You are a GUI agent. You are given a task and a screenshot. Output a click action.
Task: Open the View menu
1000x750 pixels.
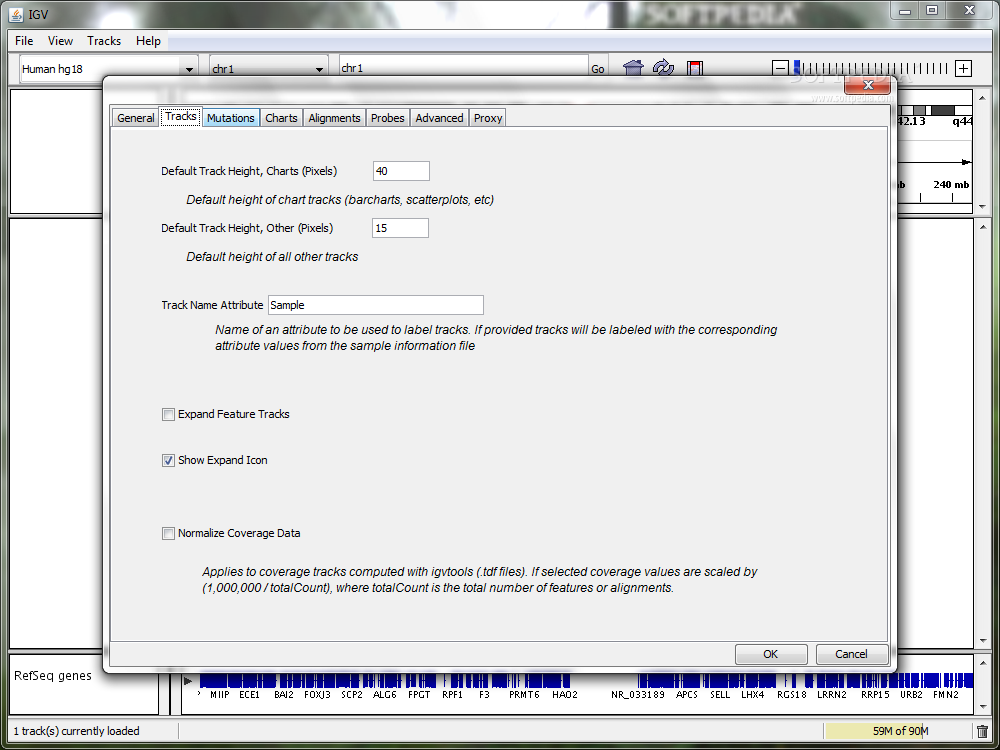click(60, 41)
